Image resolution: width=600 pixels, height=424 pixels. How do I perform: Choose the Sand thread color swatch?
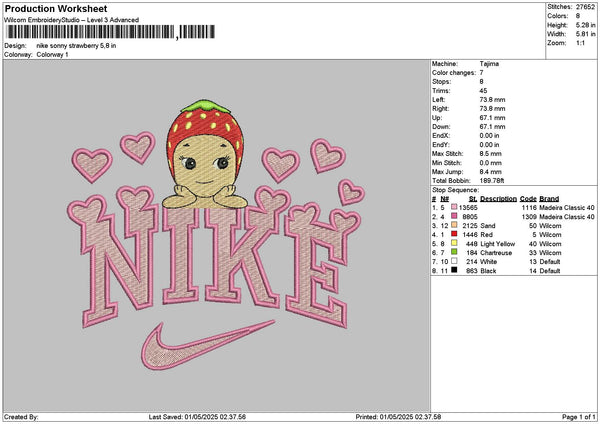click(x=453, y=226)
